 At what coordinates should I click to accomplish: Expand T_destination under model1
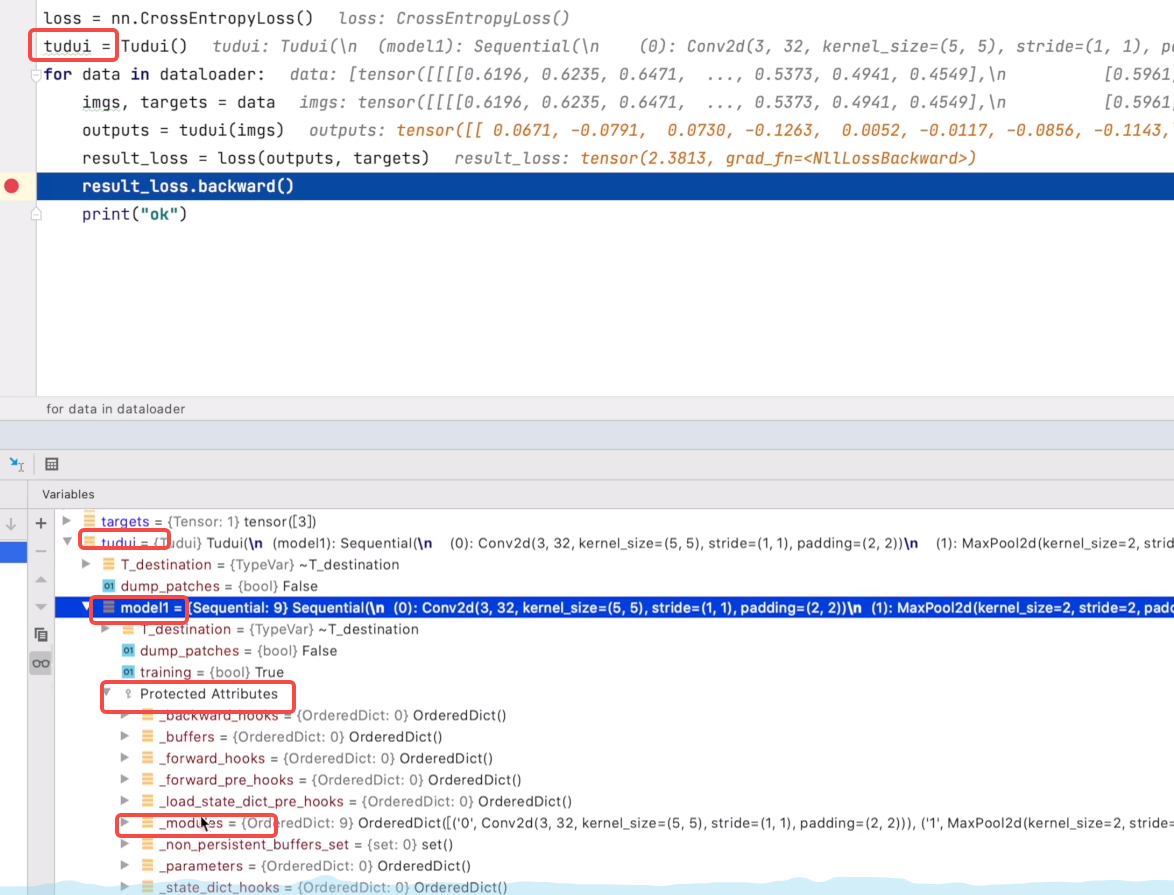pyautogui.click(x=106, y=628)
